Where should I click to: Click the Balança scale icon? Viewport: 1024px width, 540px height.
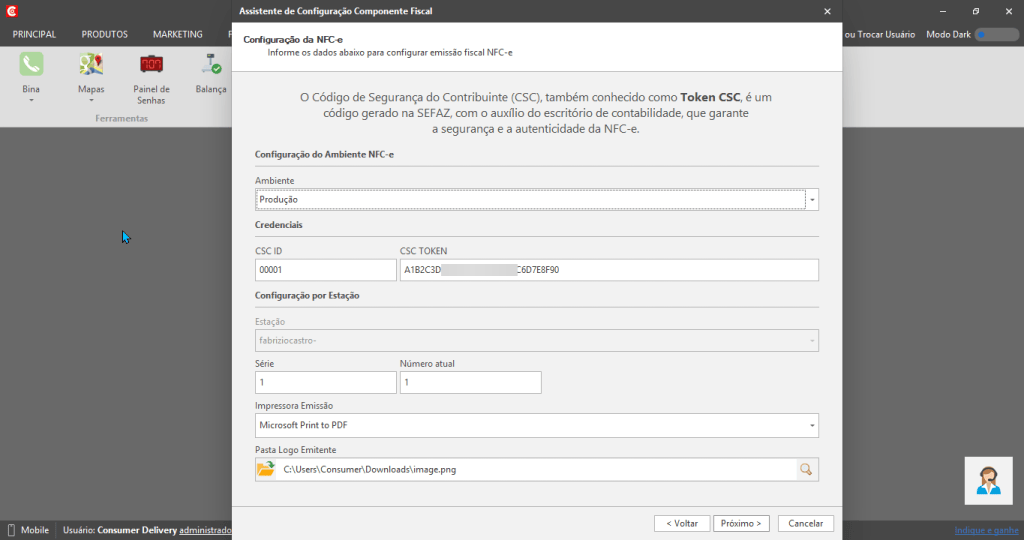point(211,64)
